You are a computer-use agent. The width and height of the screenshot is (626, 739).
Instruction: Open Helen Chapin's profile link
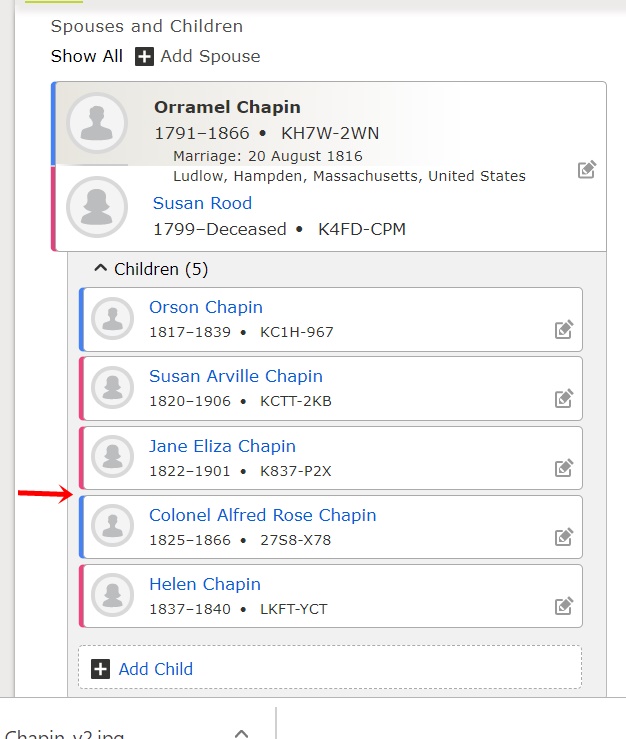coord(205,584)
